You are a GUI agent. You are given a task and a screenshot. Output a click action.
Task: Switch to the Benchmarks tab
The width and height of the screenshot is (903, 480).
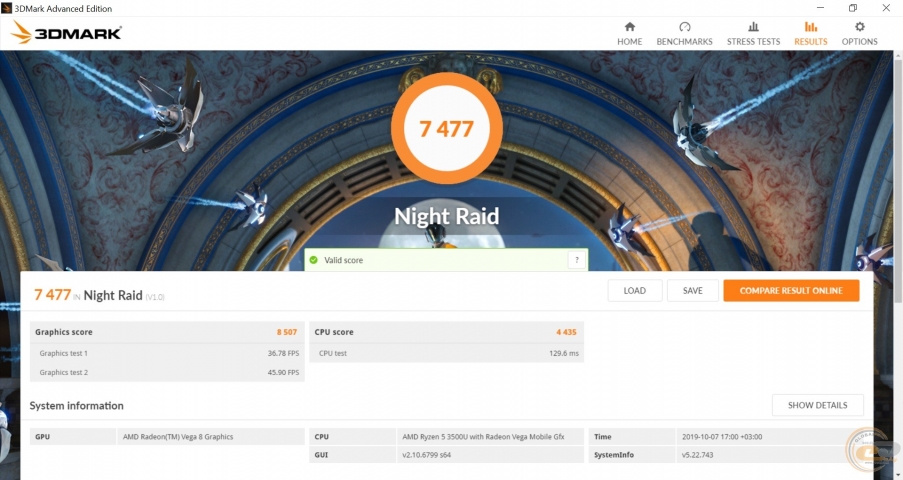point(684,33)
